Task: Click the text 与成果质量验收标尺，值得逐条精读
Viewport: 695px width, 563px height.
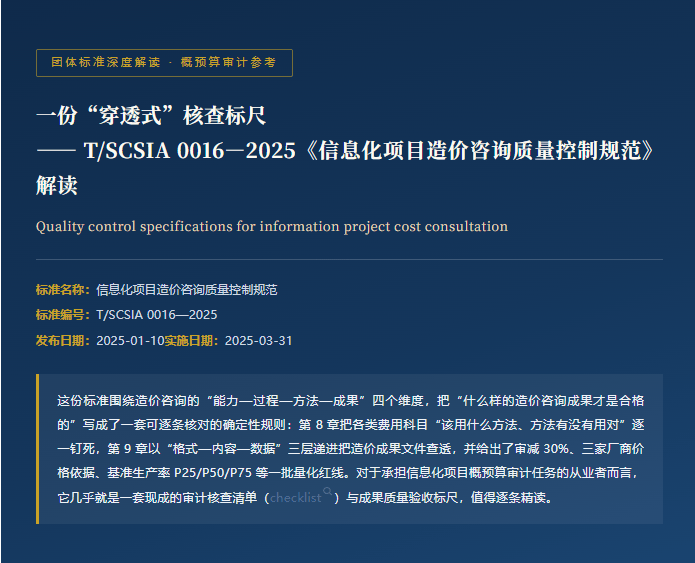Action: click(449, 498)
